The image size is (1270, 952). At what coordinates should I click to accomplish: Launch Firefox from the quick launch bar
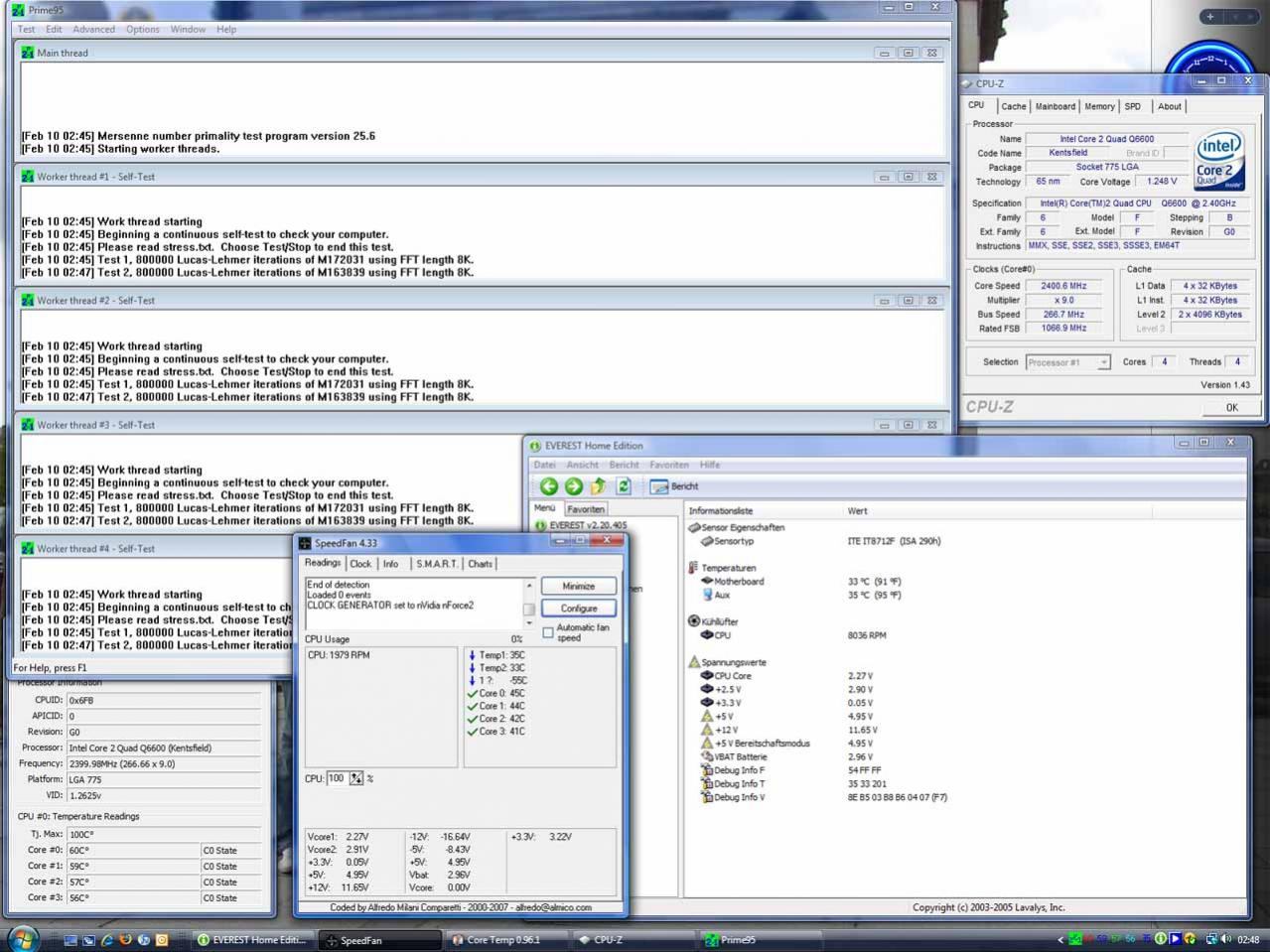pyautogui.click(x=125, y=939)
